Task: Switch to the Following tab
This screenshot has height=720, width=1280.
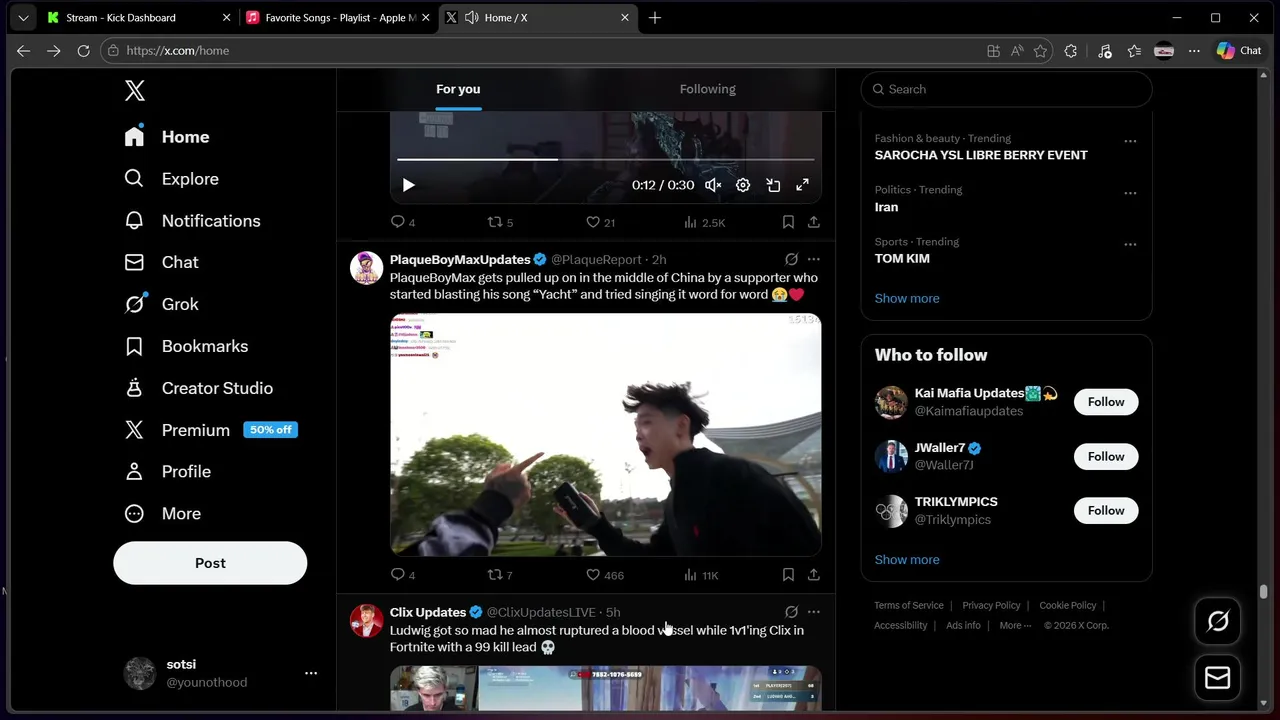Action: pos(707,89)
